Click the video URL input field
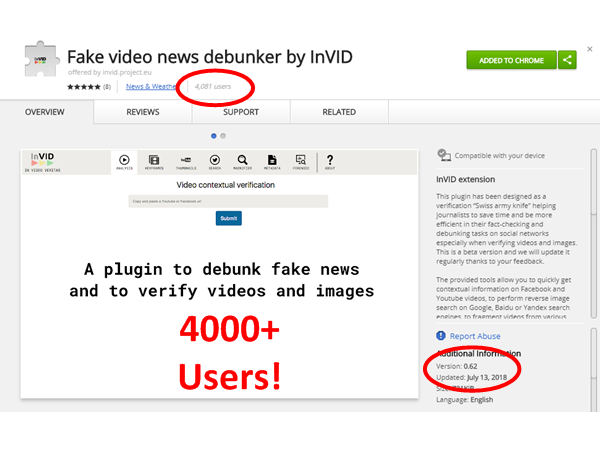The width and height of the screenshot is (600, 450). pyautogui.click(x=228, y=201)
